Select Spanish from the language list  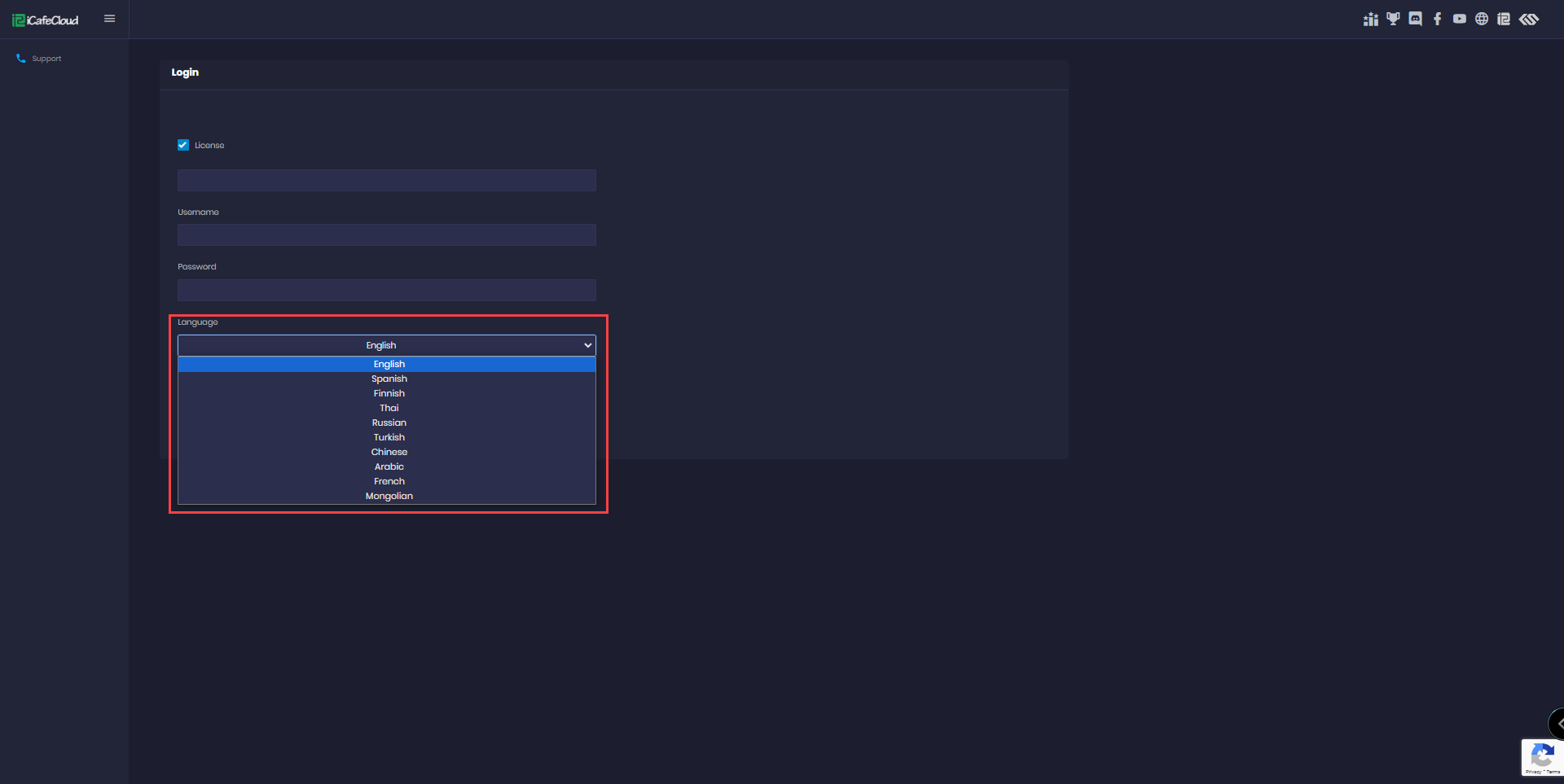(x=387, y=379)
